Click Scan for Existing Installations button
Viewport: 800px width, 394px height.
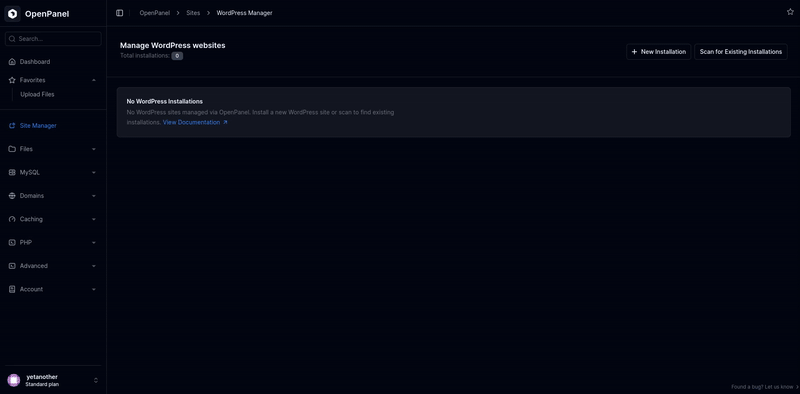[741, 52]
